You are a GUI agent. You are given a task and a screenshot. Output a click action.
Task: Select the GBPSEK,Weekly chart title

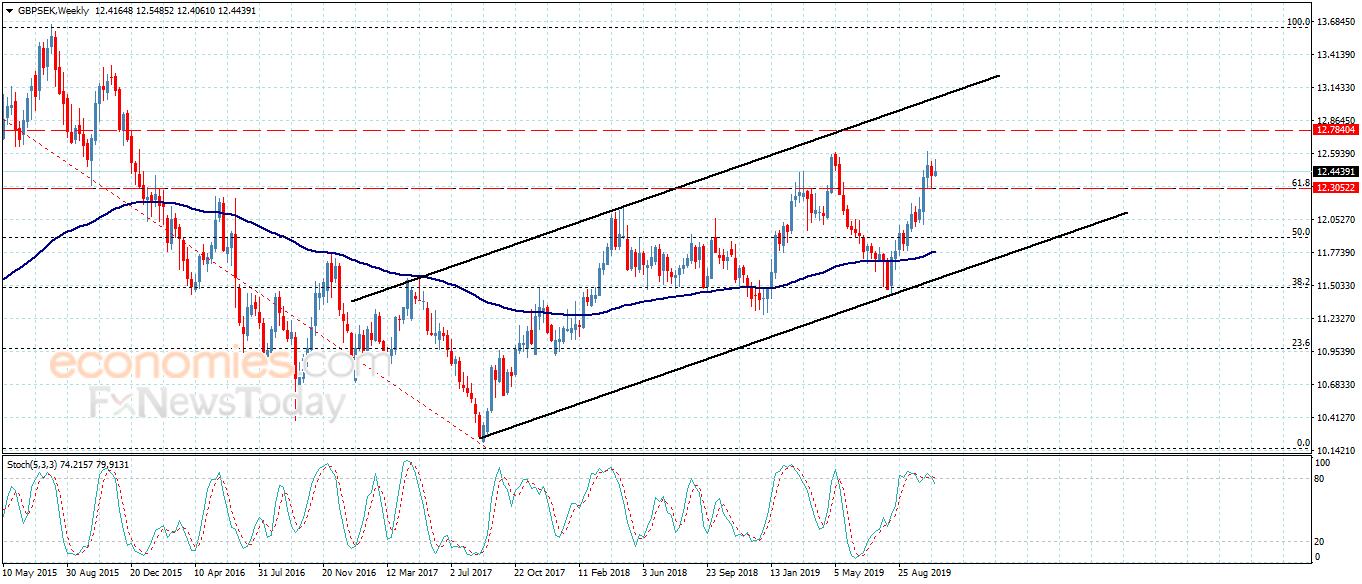click(53, 10)
